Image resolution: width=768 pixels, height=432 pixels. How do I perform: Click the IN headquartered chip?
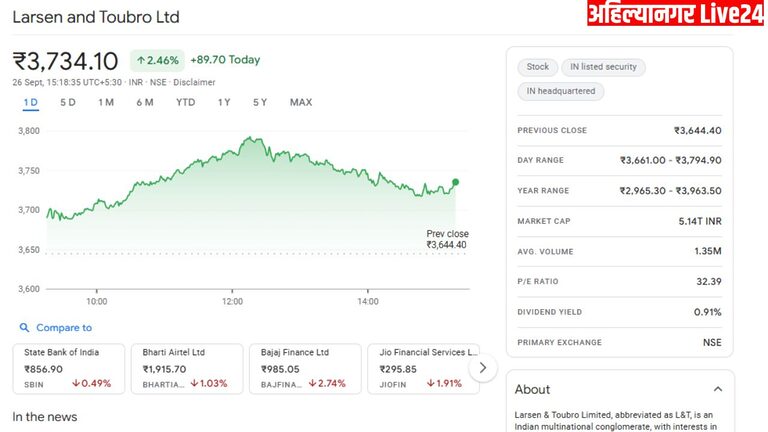tap(560, 91)
